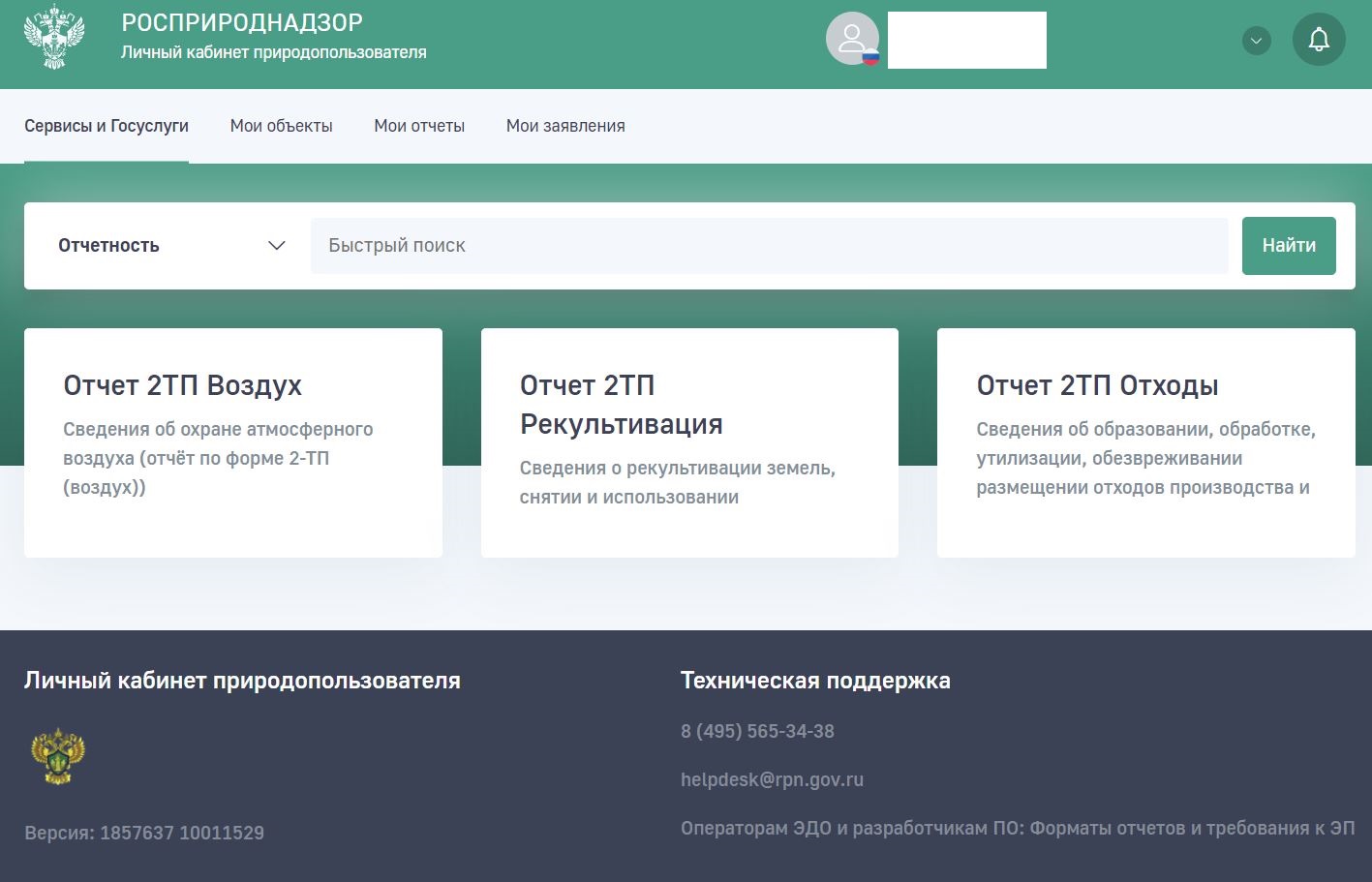Screen dimensions: 1372x882
Task: Open the user avatar profile icon
Action: click(852, 40)
